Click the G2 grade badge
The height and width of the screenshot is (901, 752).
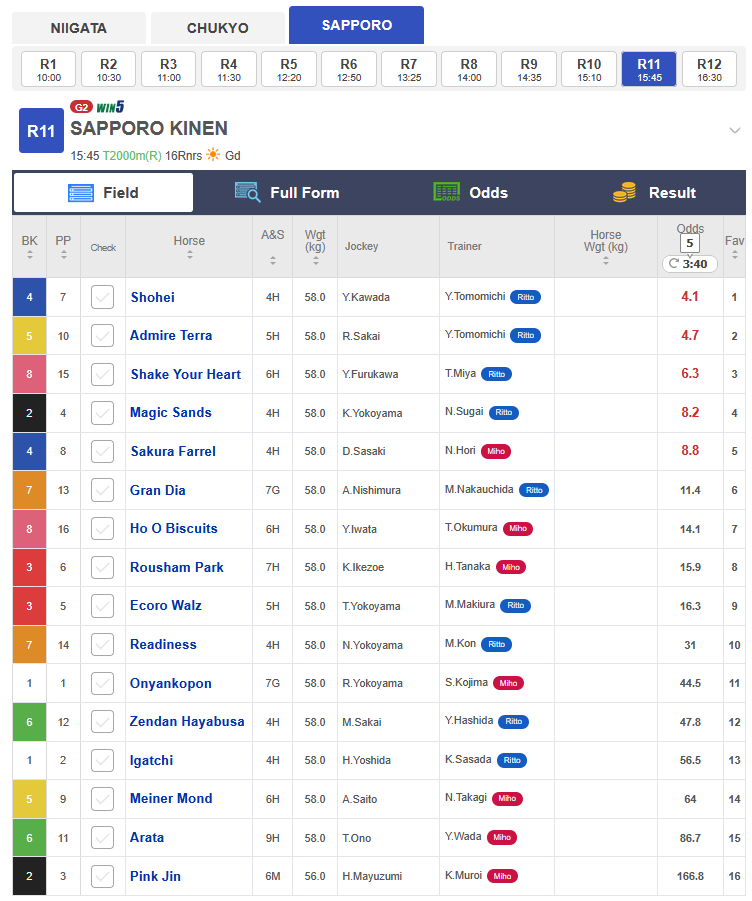81,107
